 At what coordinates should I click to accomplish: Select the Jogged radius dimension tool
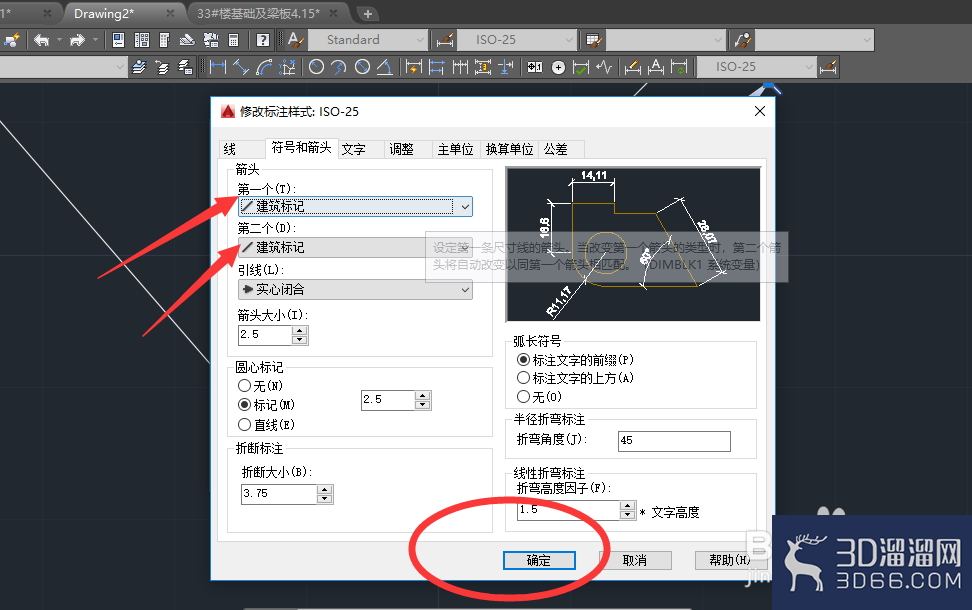(x=339, y=67)
